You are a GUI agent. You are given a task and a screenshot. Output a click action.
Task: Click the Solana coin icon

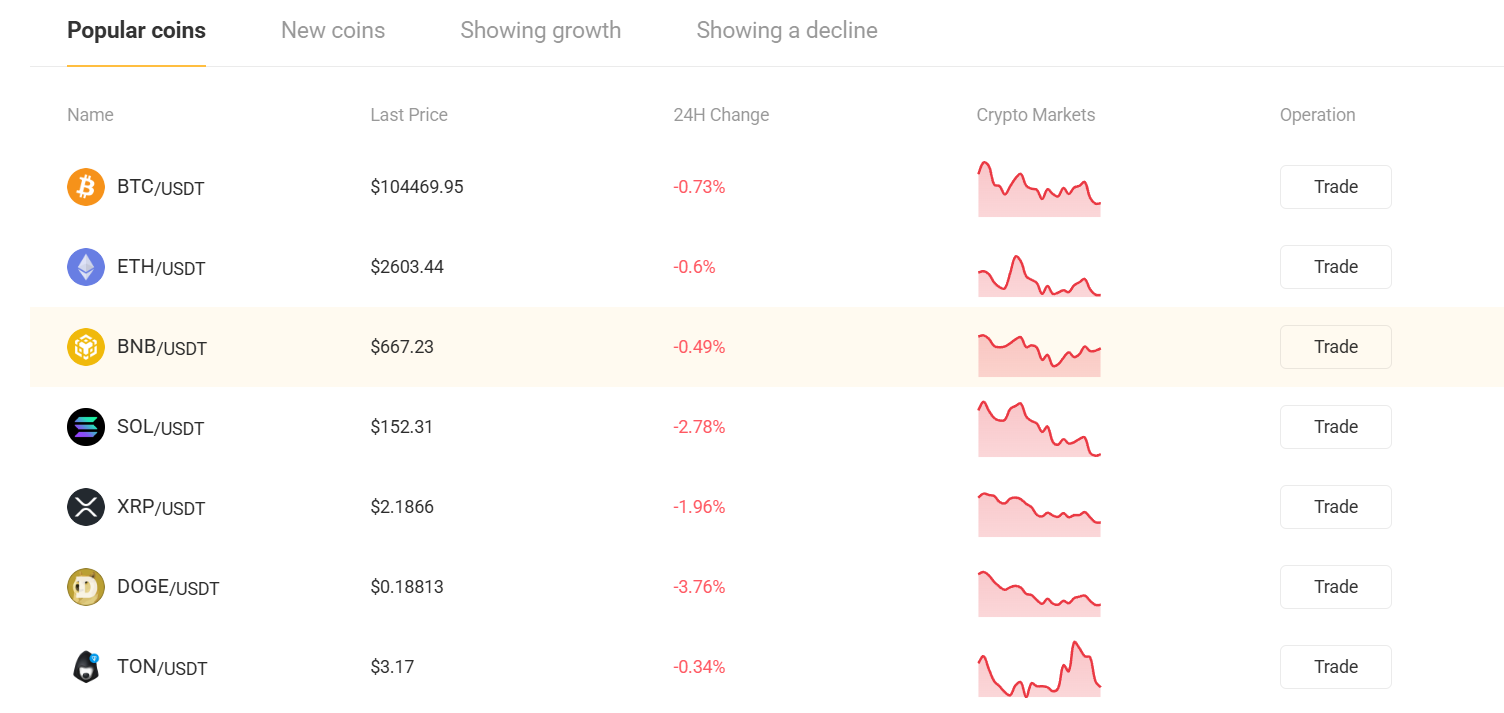pos(86,427)
